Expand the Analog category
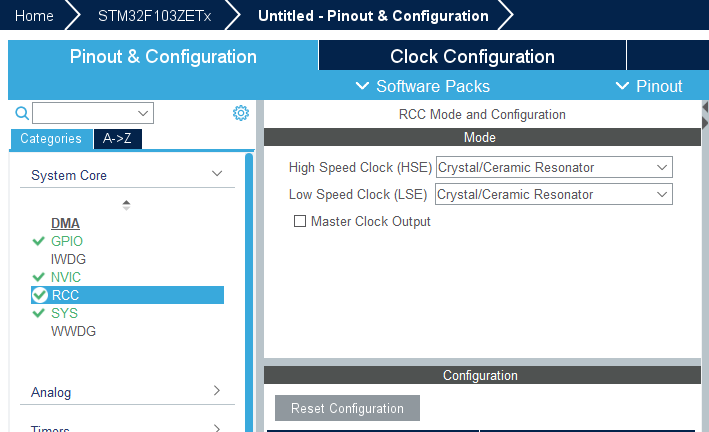 (x=217, y=390)
